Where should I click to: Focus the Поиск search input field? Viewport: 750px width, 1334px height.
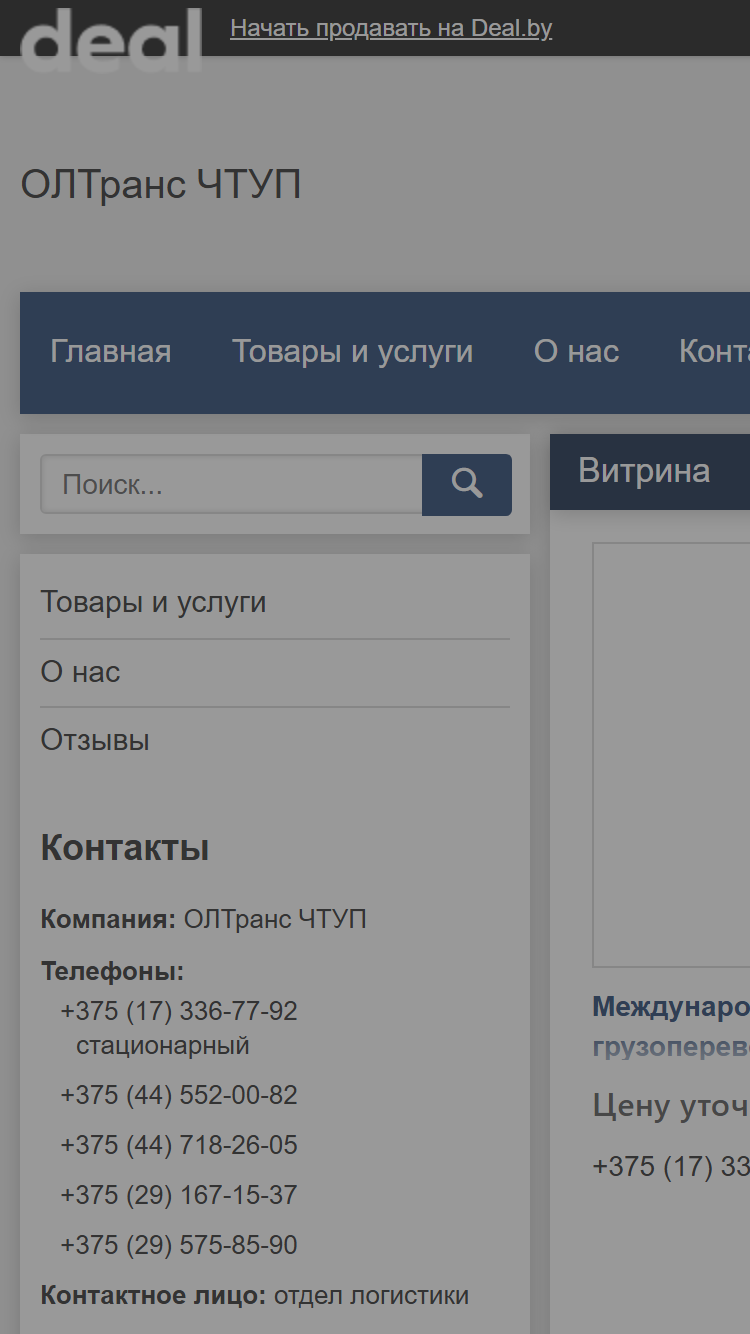231,485
